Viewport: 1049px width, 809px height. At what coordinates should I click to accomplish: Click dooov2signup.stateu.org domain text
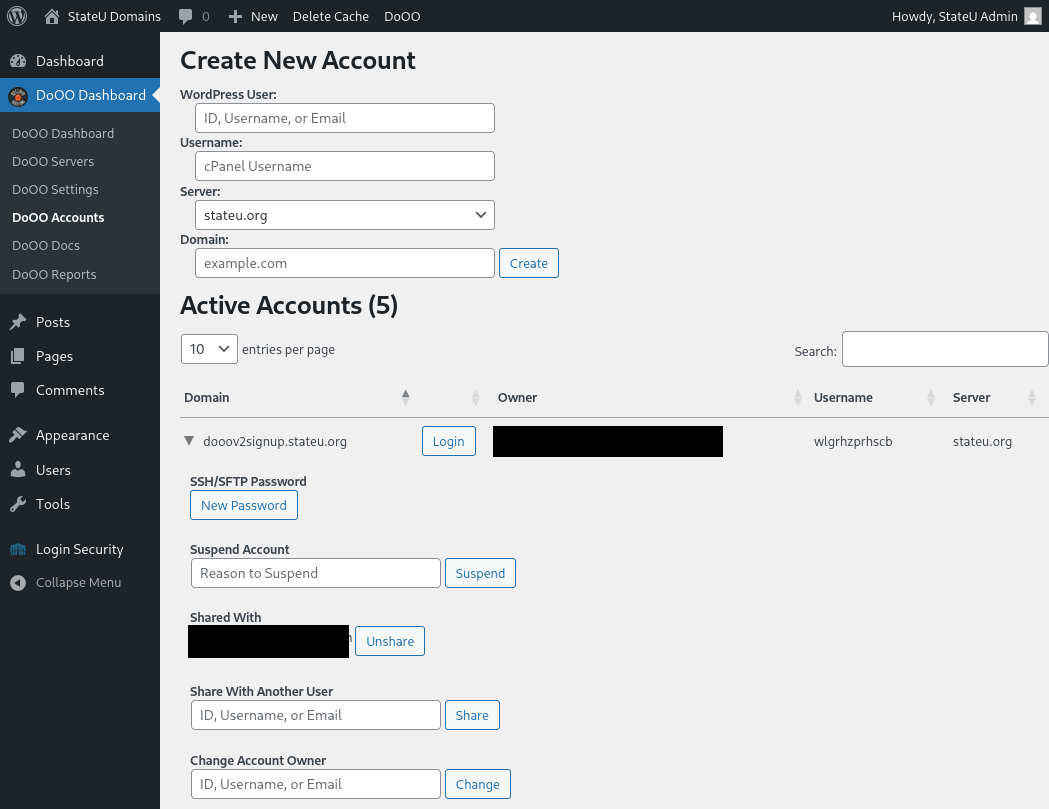pyautogui.click(x=275, y=441)
